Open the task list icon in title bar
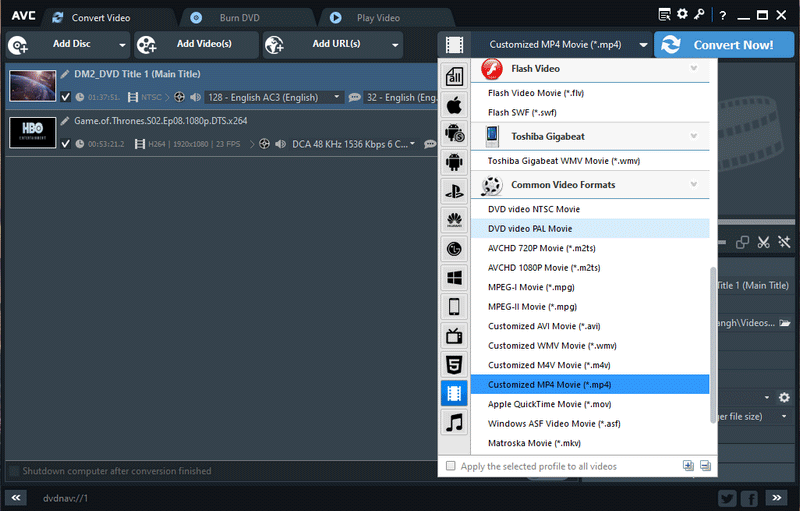The height and width of the screenshot is (511, 800). (664, 15)
